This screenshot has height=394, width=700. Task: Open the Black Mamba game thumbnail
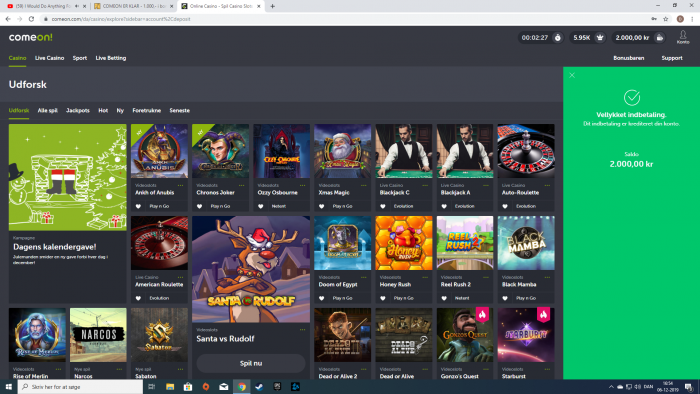526,243
